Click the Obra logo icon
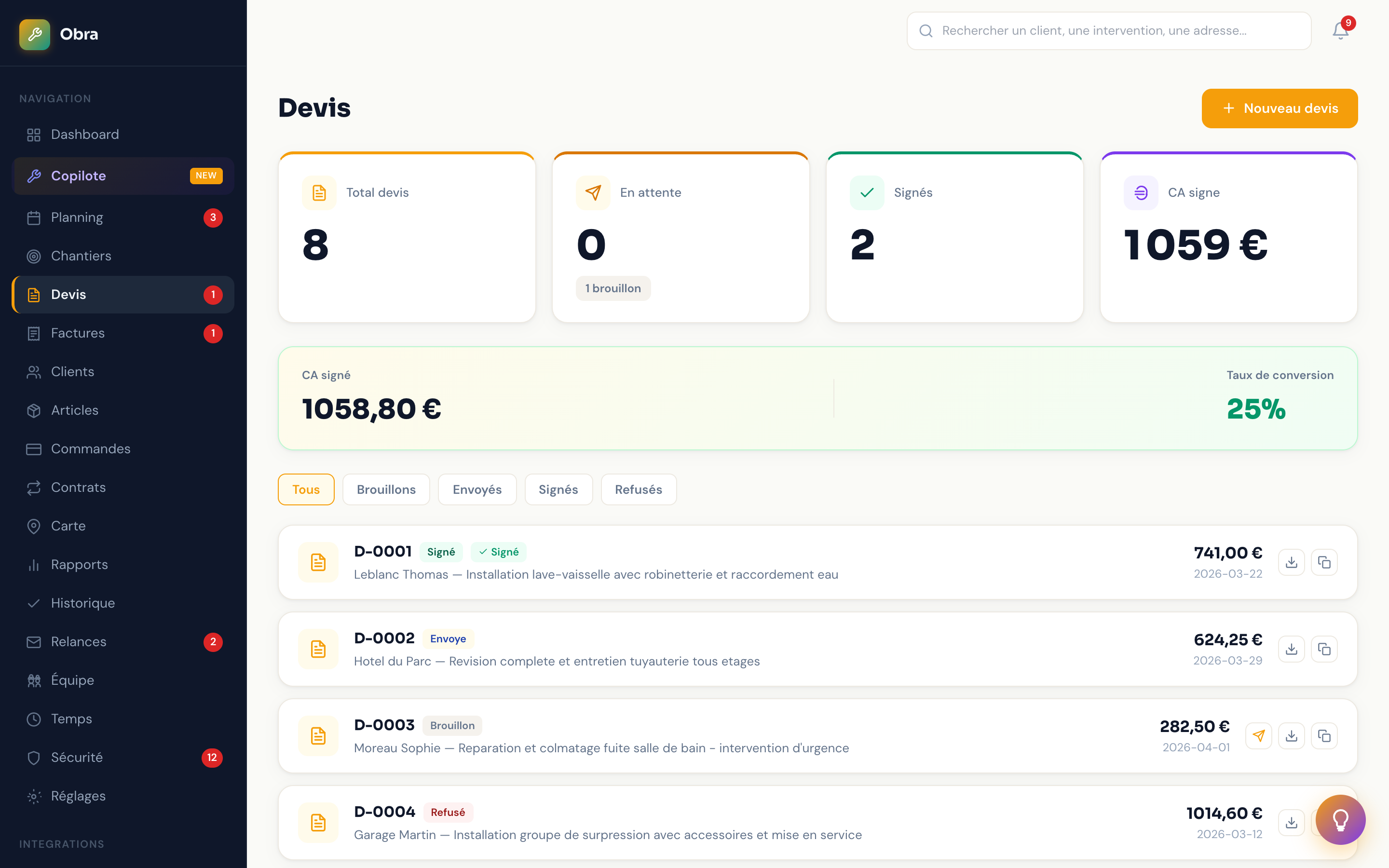 (x=34, y=34)
